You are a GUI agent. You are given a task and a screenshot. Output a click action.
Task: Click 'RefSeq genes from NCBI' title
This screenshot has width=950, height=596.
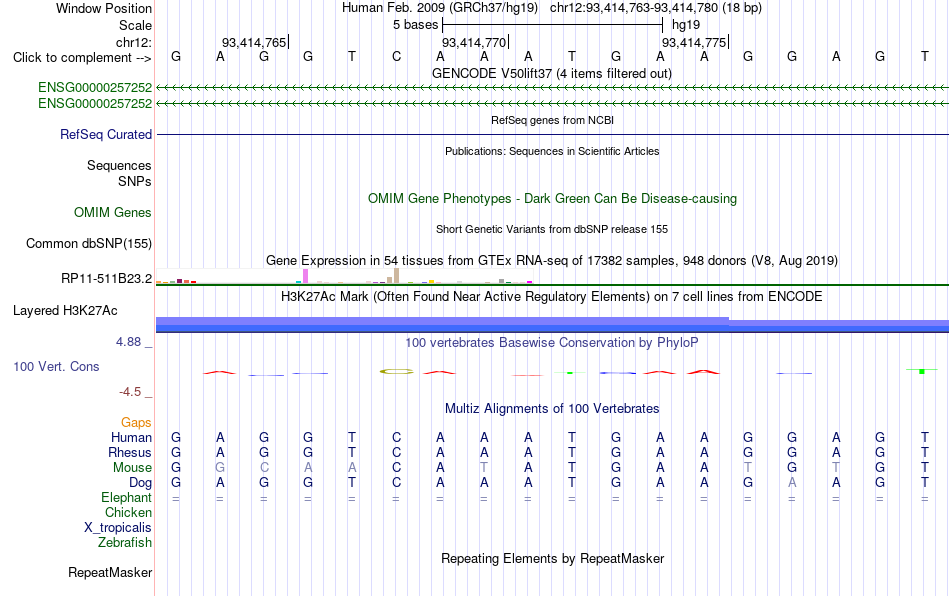553,120
